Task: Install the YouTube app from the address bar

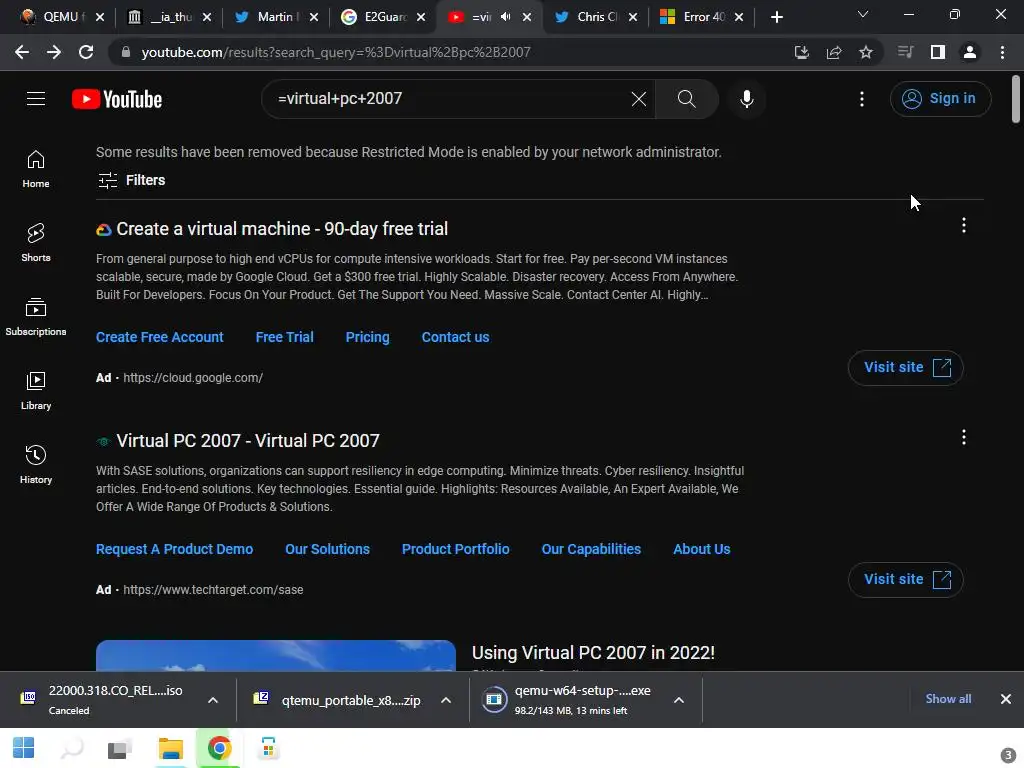Action: [x=801, y=52]
